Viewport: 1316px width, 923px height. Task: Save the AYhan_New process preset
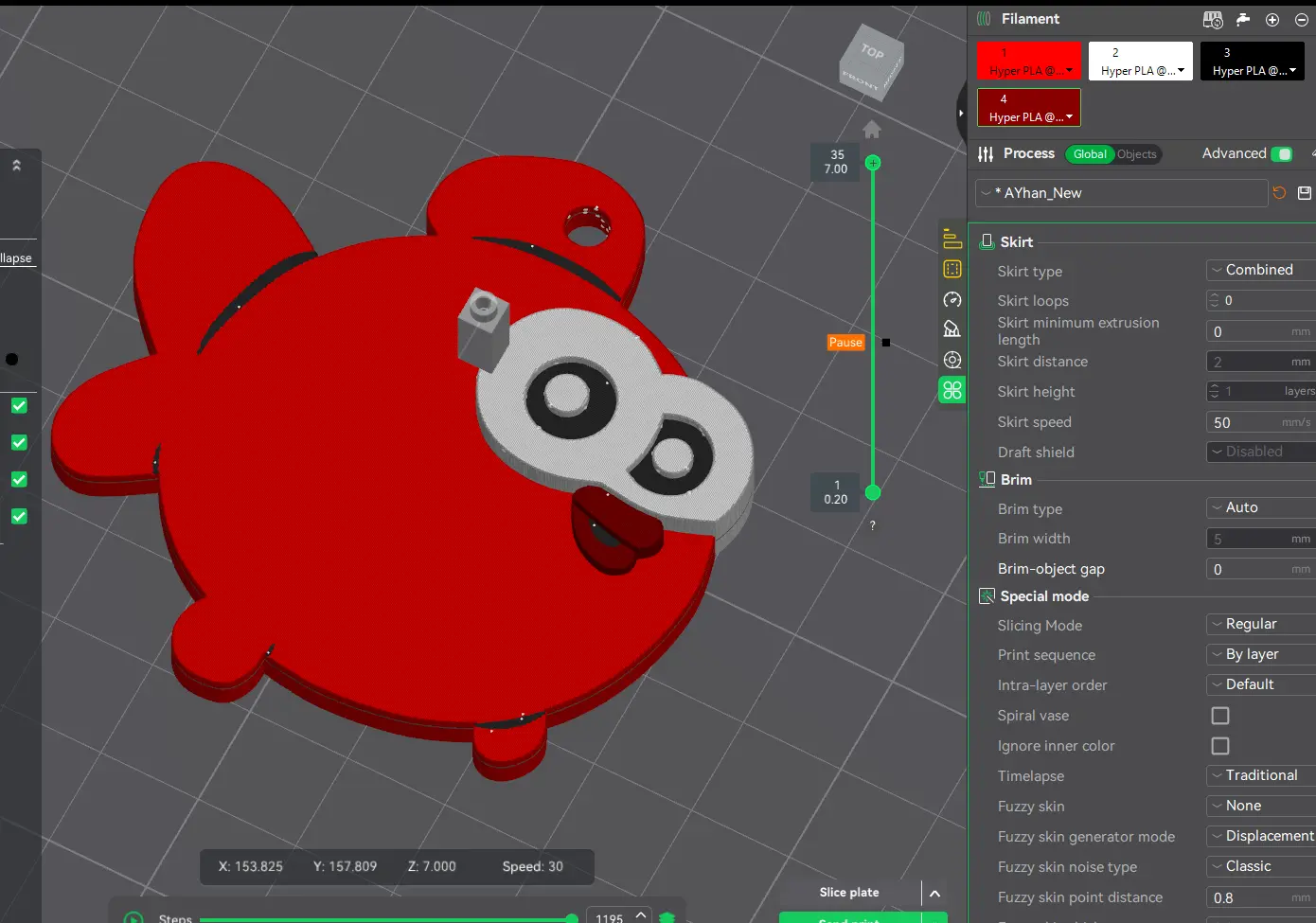[x=1305, y=193]
